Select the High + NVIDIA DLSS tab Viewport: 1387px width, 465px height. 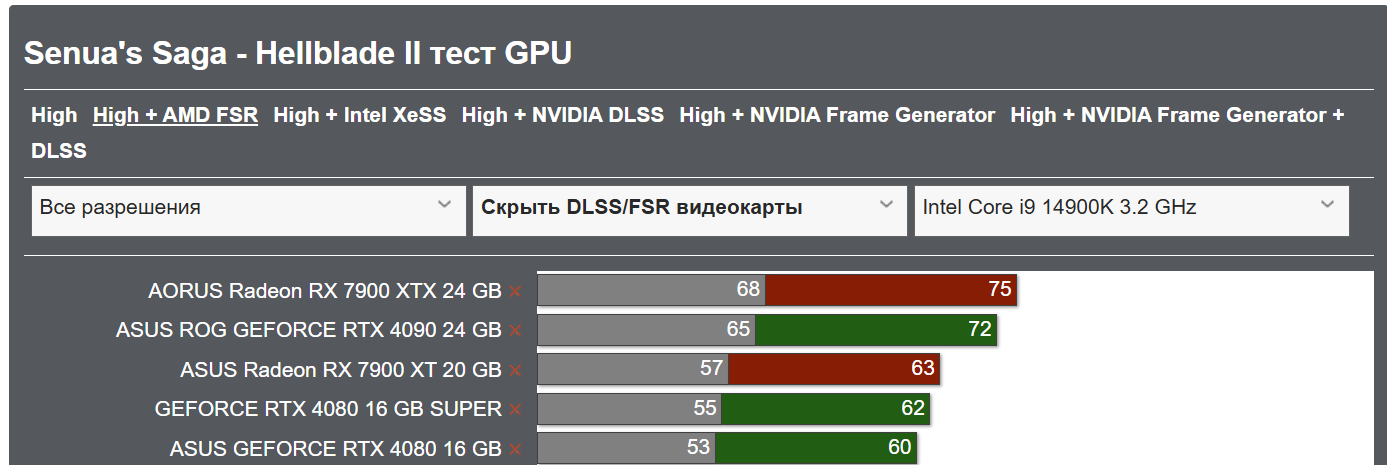click(x=563, y=115)
